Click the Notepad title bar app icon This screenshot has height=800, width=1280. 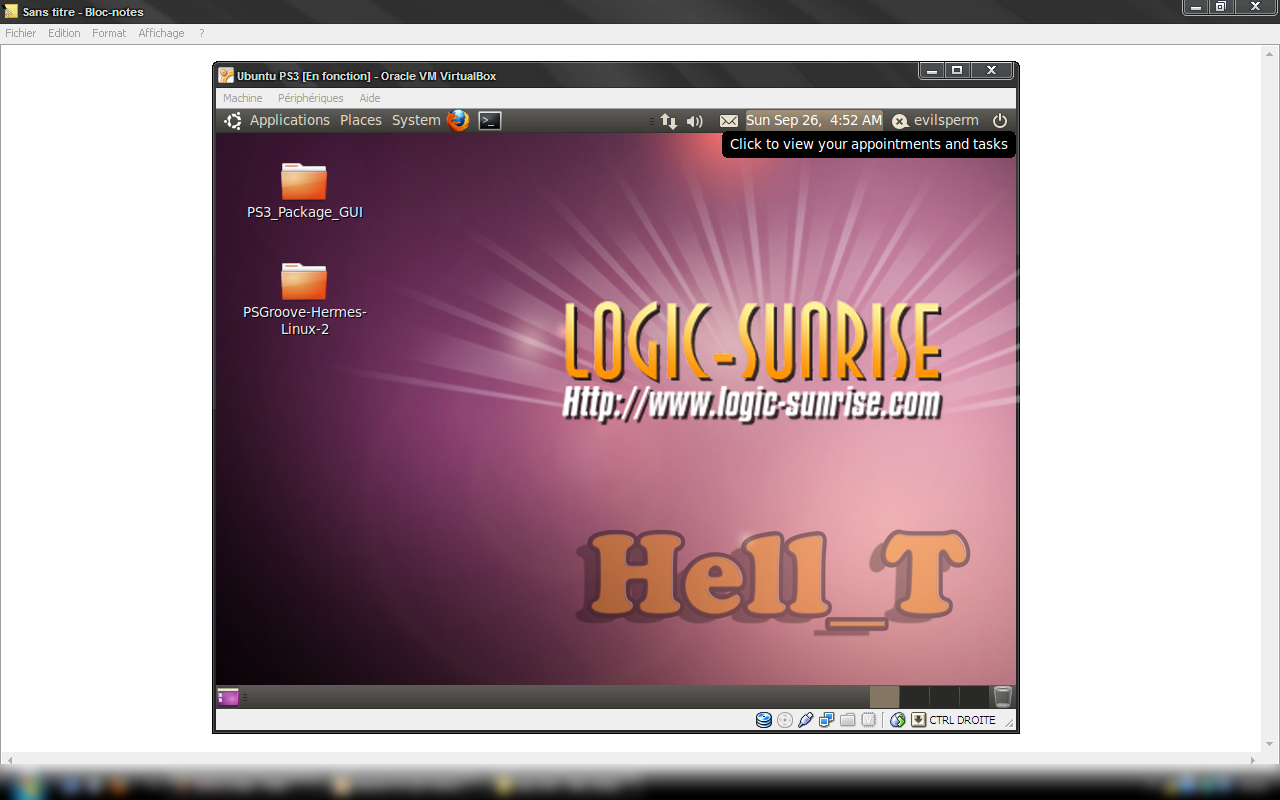[11, 12]
